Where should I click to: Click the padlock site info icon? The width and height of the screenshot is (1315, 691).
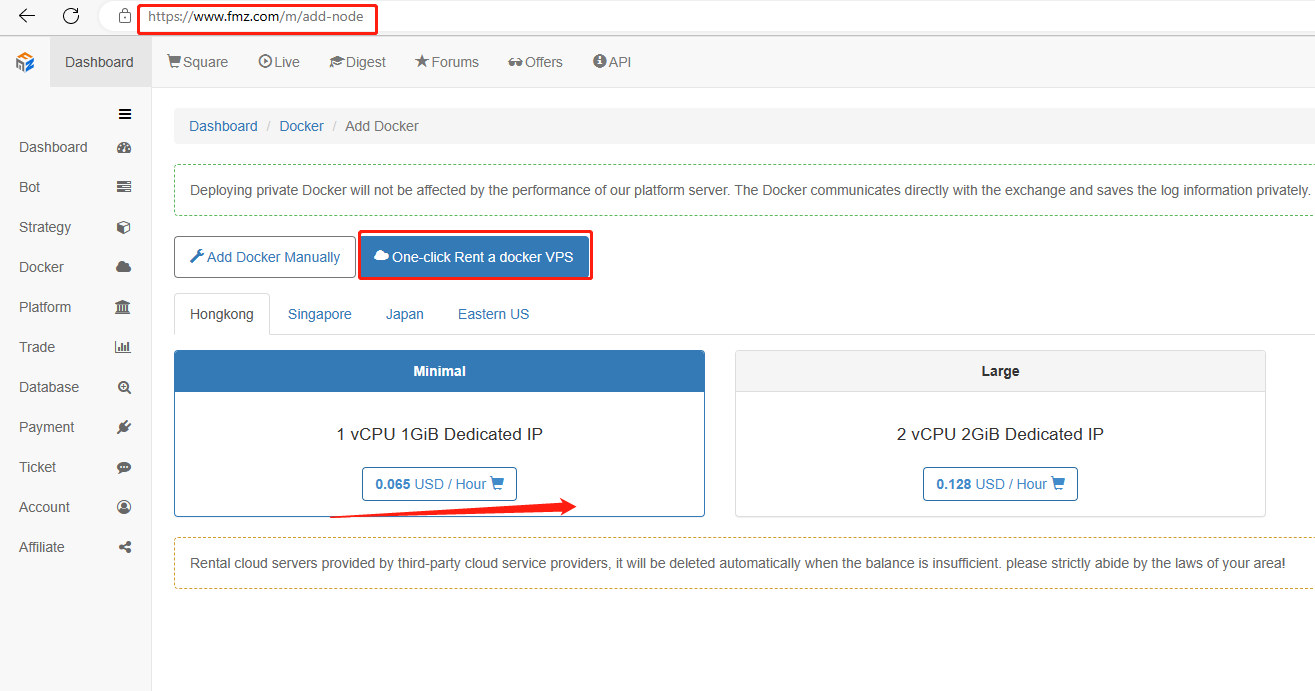(125, 16)
